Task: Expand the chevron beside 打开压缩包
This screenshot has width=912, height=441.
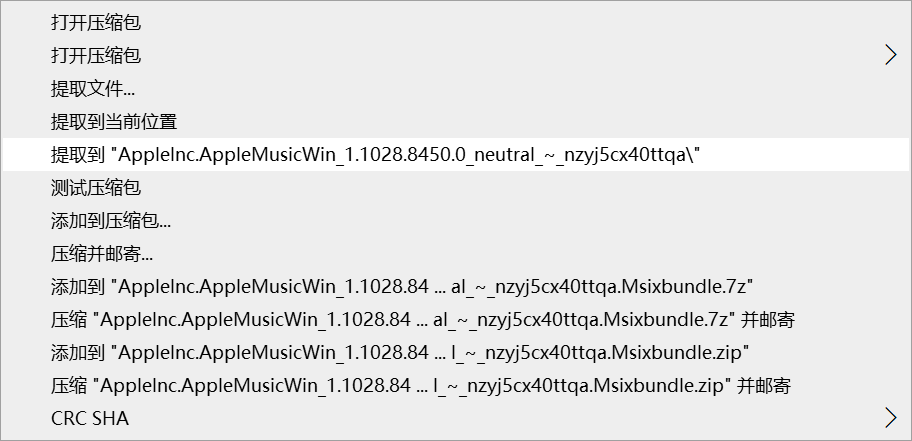Action: [890, 55]
